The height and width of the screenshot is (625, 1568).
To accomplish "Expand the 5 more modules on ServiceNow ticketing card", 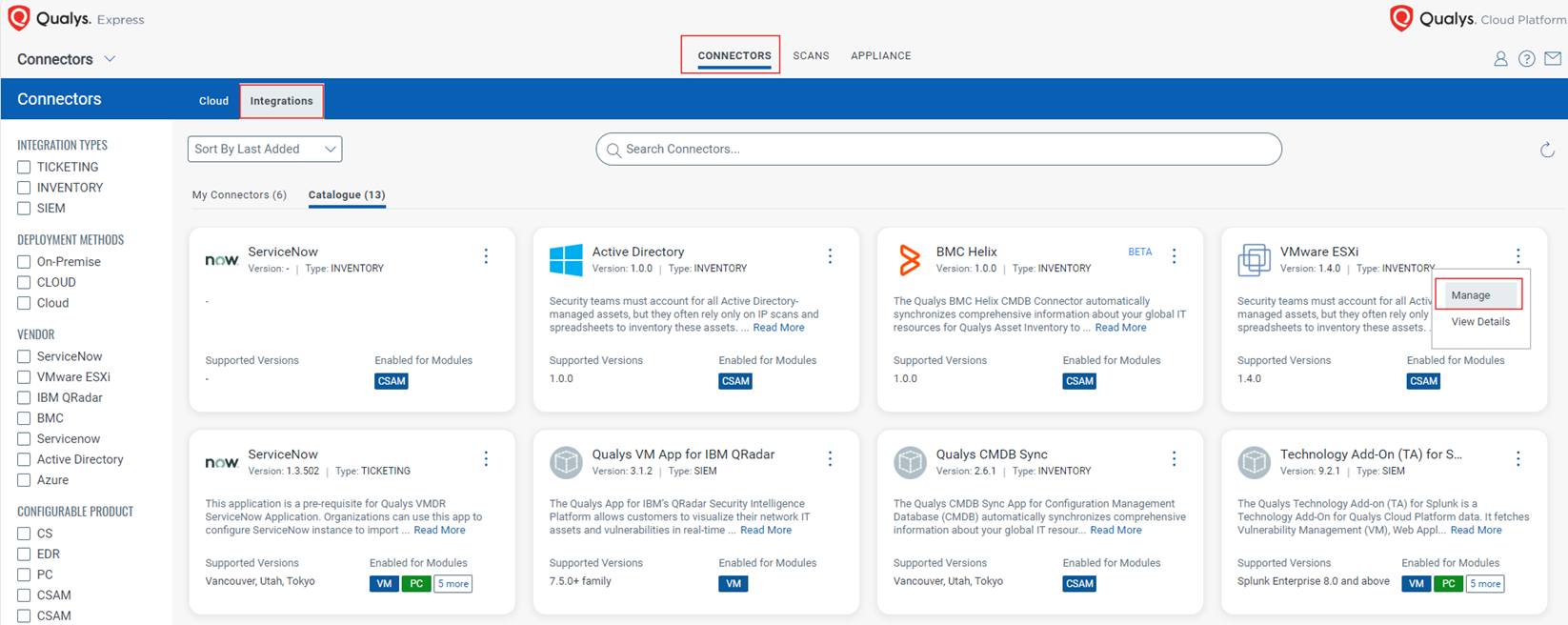I will coord(452,584).
